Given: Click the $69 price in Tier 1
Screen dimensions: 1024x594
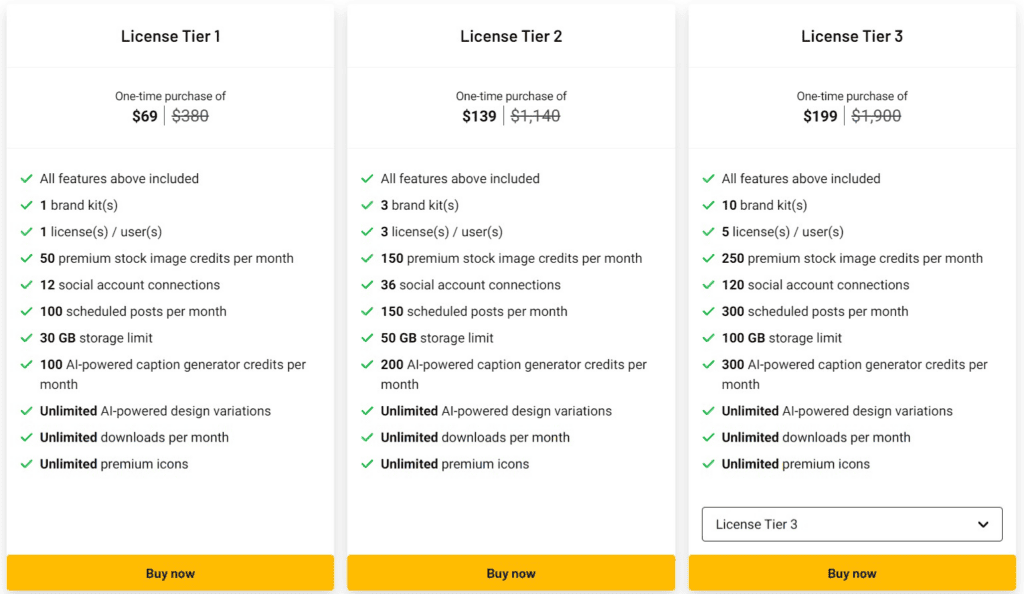Looking at the screenshot, I should 145,116.
